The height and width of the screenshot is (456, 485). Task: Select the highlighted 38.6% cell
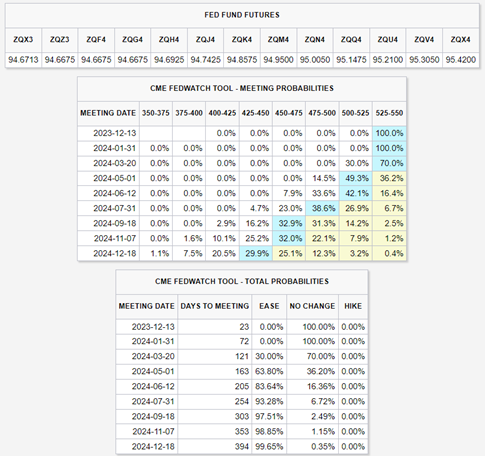(x=322, y=208)
